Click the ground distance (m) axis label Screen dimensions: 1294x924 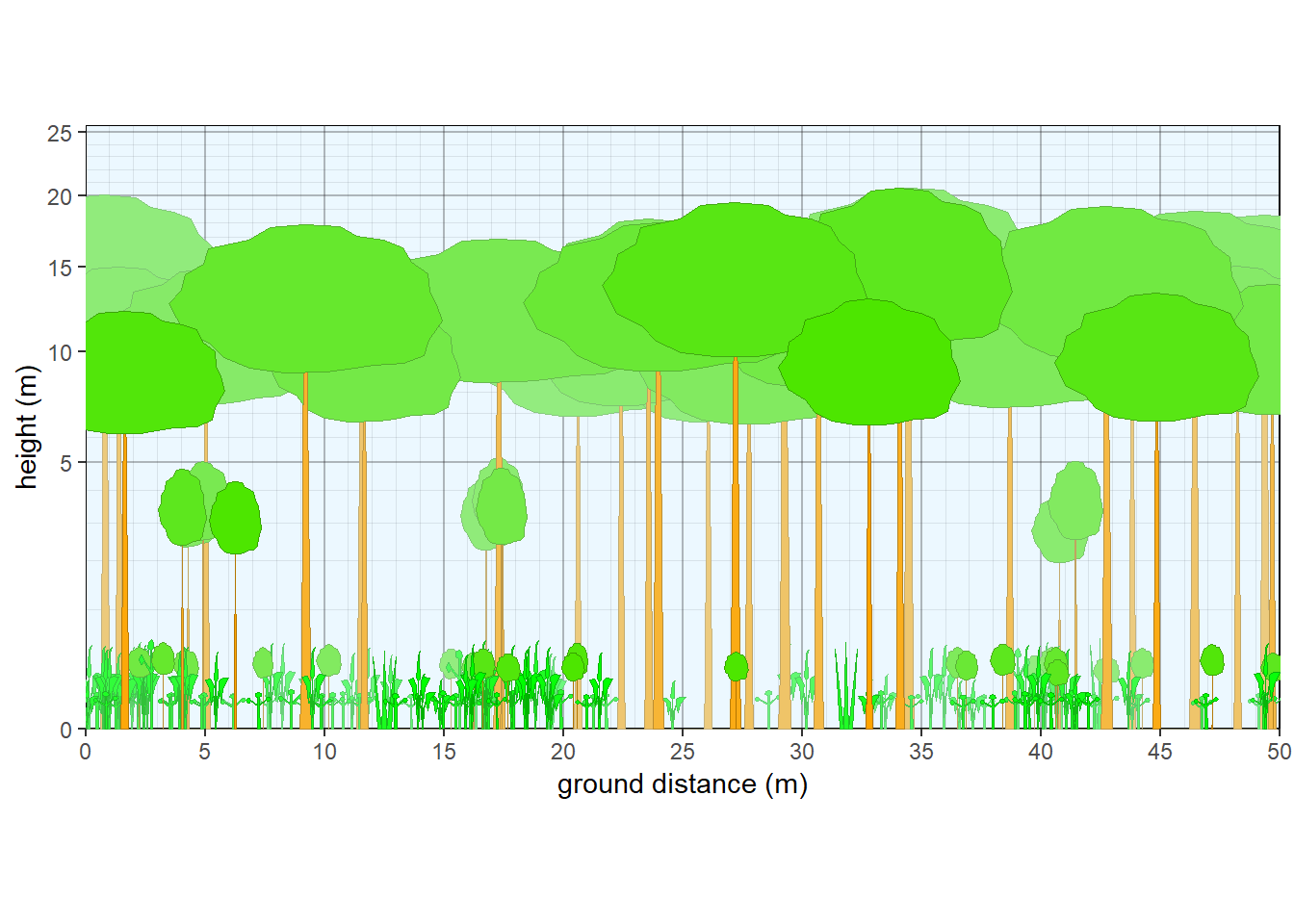tap(679, 787)
